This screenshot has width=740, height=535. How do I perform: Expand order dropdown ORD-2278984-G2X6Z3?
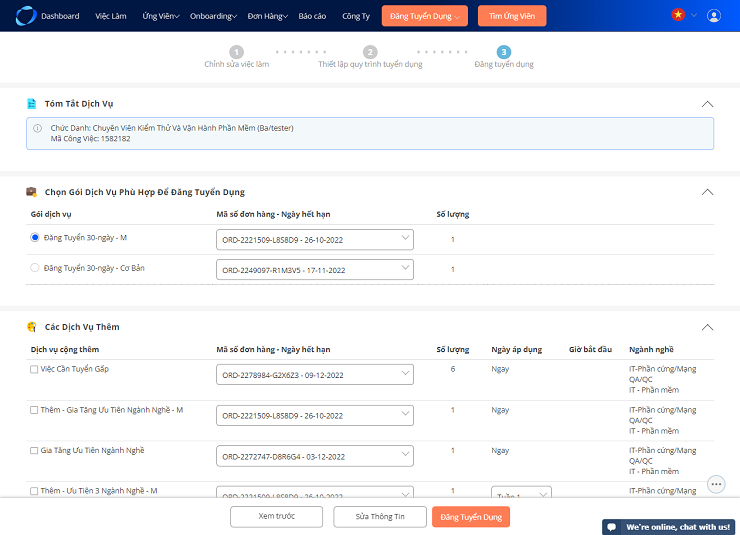tap(315, 375)
